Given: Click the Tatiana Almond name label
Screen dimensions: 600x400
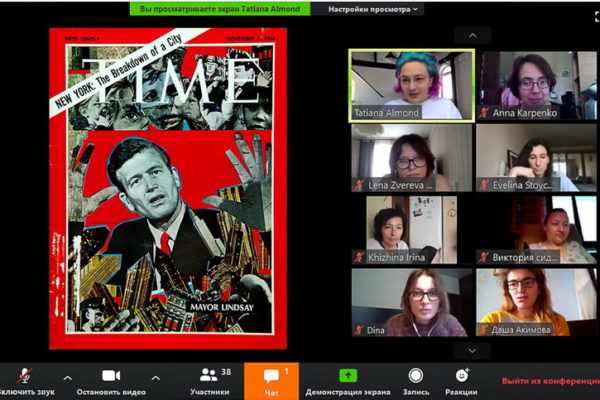Looking at the screenshot, I should tap(386, 113).
